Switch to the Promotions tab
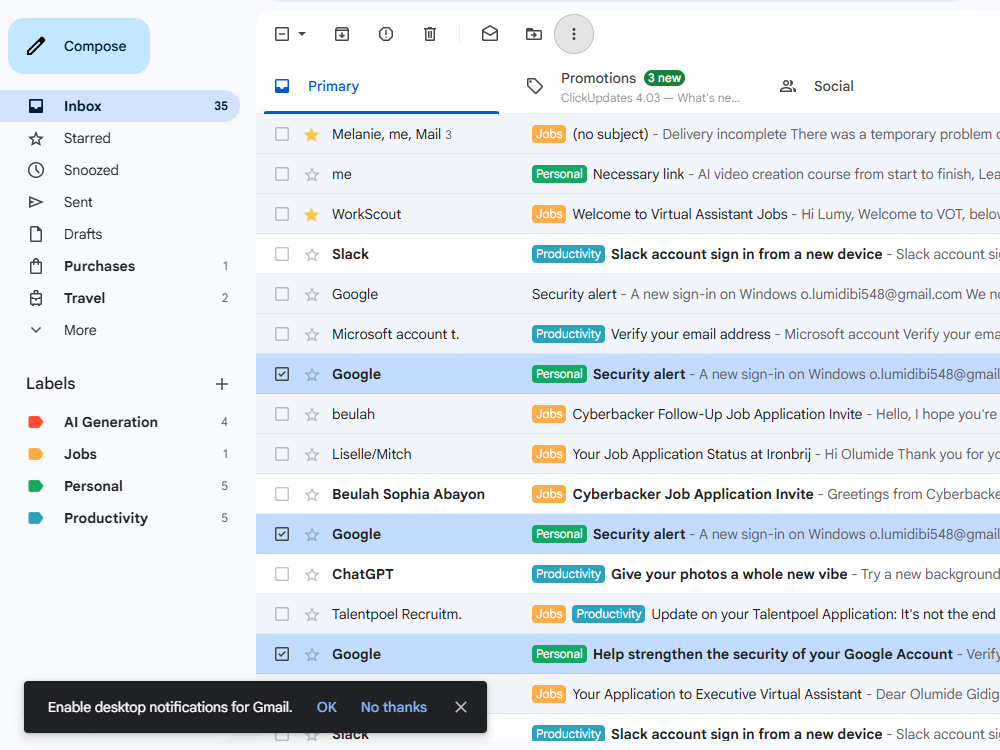This screenshot has height=750, width=1000. tap(635, 86)
